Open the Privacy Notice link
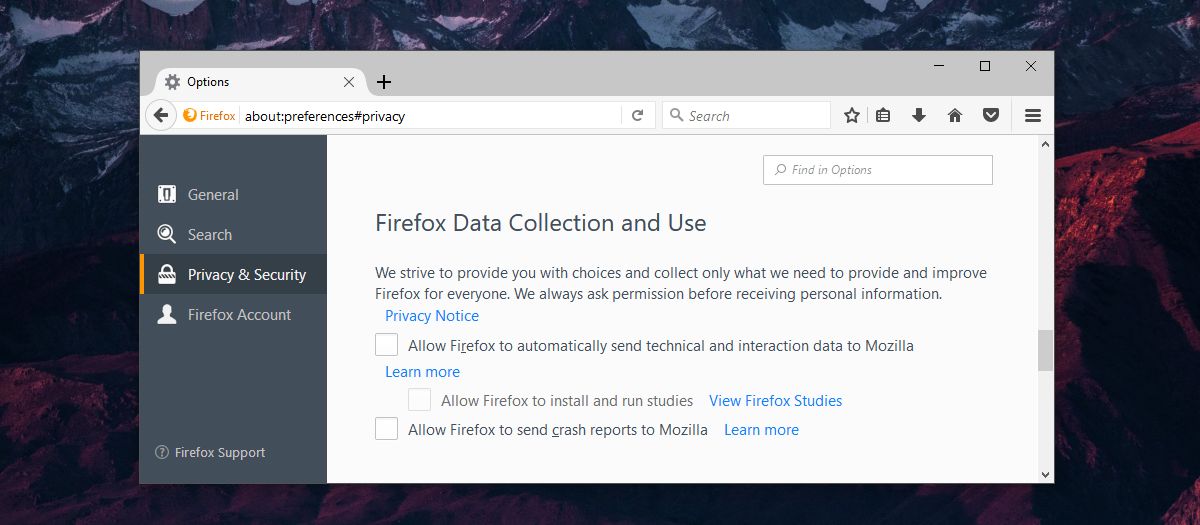Screen dimensions: 1200x525 coord(432,316)
